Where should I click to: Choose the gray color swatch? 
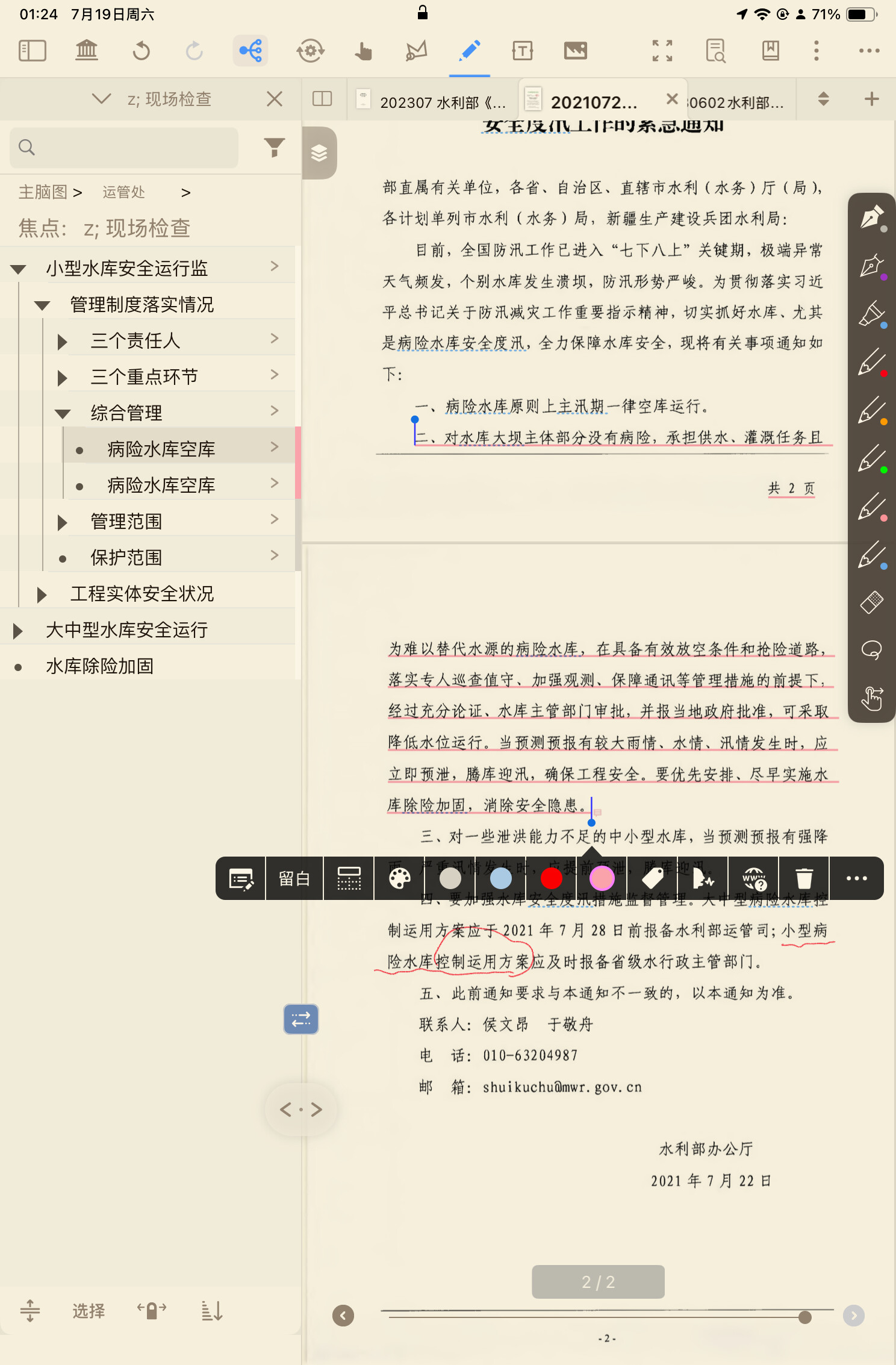coord(450,879)
